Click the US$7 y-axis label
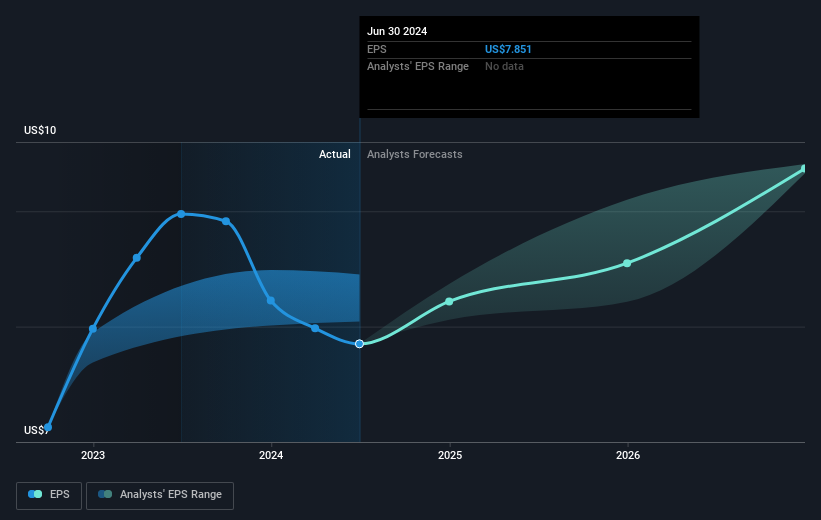Viewport: 821px width, 520px height. click(x=36, y=430)
